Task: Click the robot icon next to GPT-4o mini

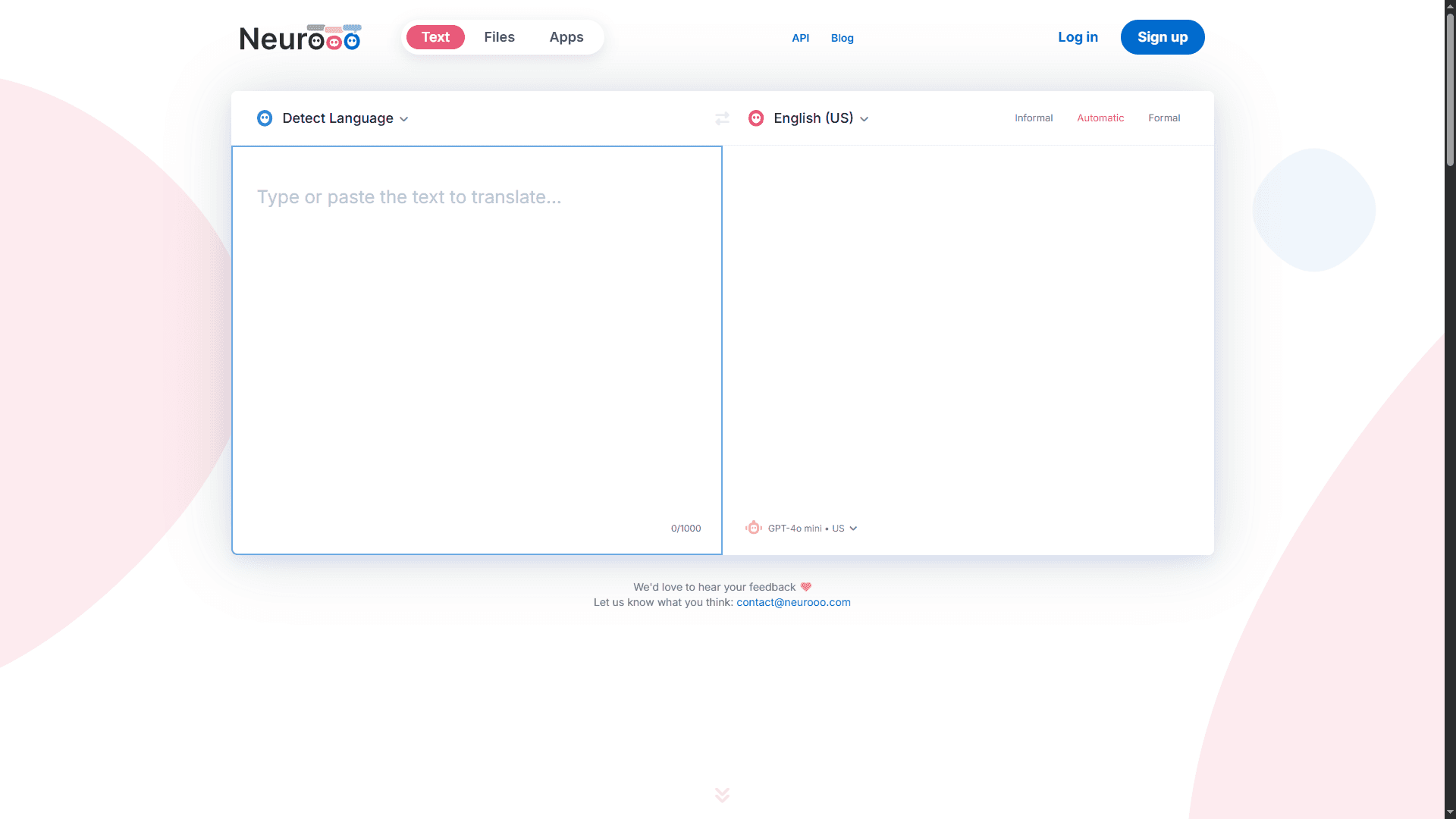Action: pyautogui.click(x=753, y=528)
